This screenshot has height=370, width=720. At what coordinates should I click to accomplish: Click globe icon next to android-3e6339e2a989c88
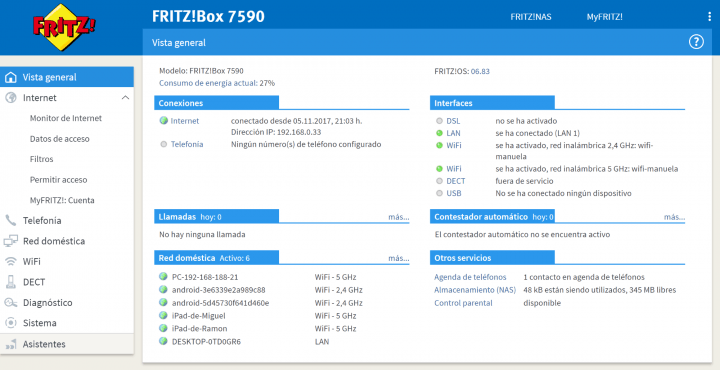(163, 290)
